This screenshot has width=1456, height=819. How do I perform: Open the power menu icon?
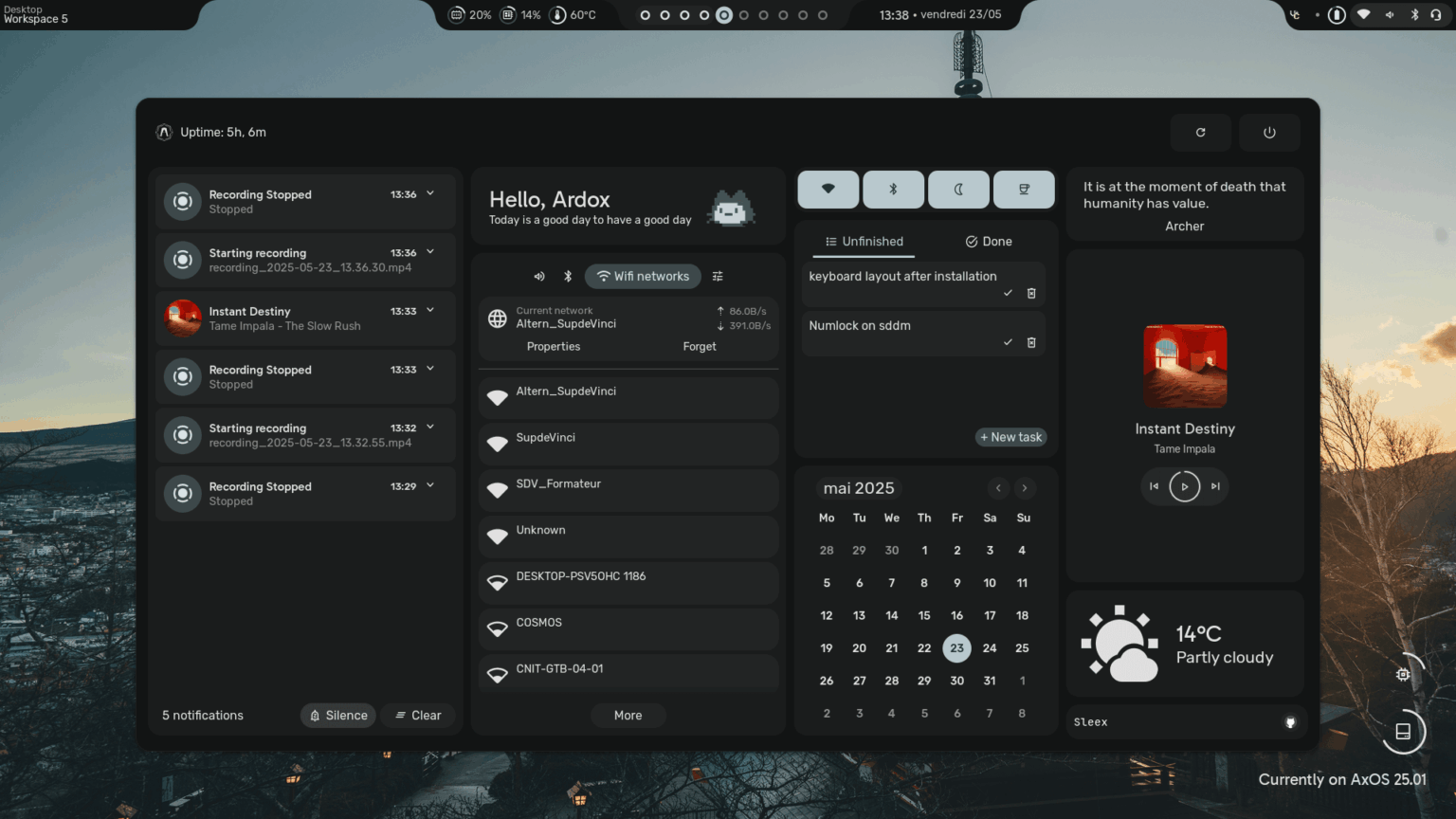tap(1269, 132)
